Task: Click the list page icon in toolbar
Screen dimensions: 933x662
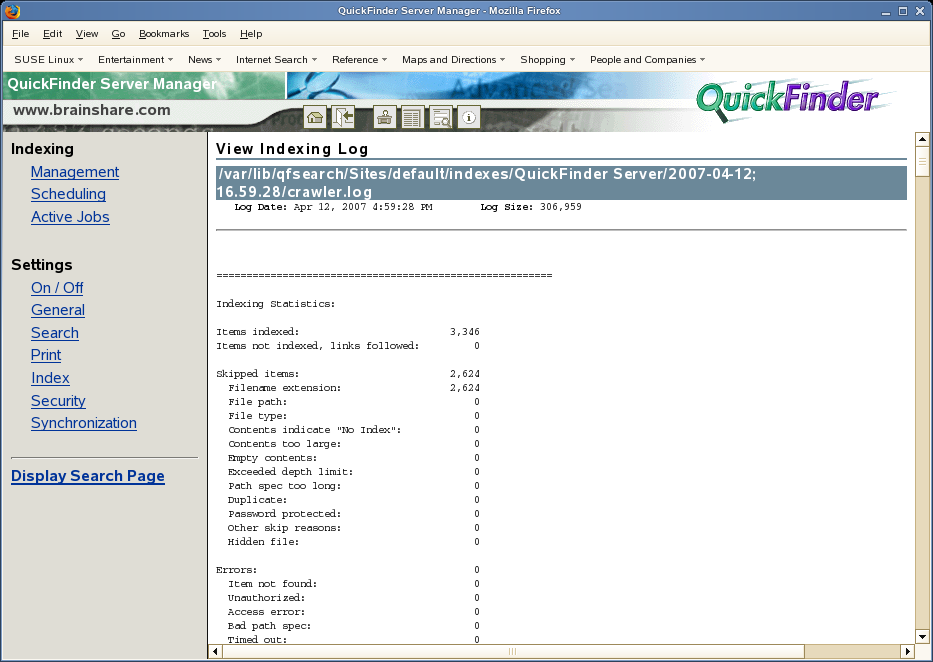Action: point(412,117)
